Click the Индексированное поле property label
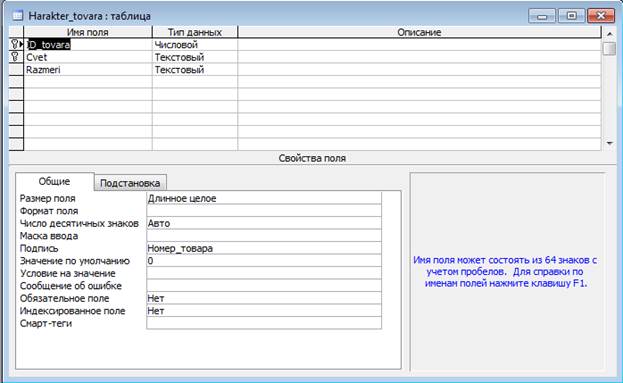Viewport: 623px width, 383px height. pyautogui.click(x=72, y=311)
